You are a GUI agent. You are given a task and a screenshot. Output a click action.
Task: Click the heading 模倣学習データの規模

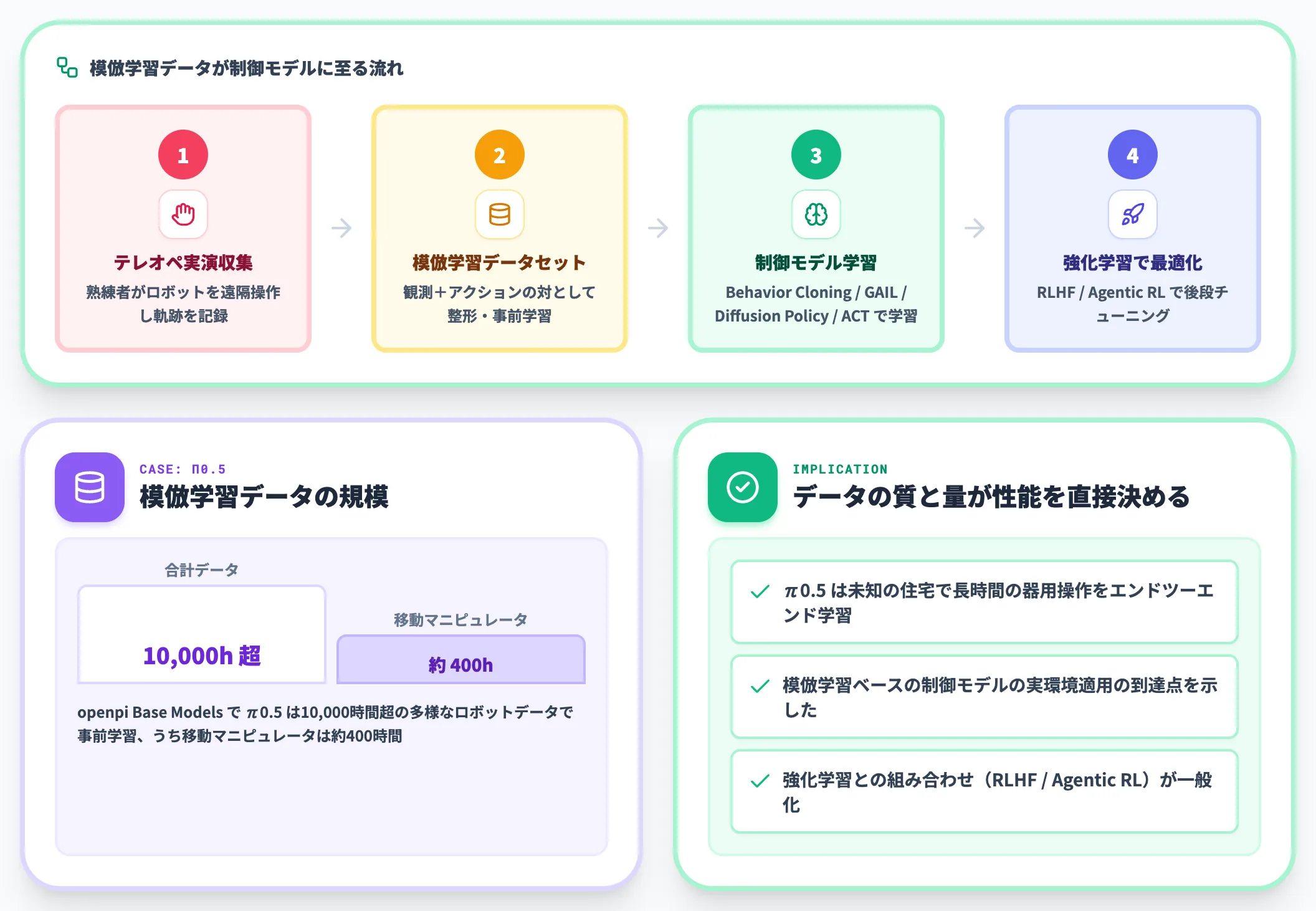264,497
